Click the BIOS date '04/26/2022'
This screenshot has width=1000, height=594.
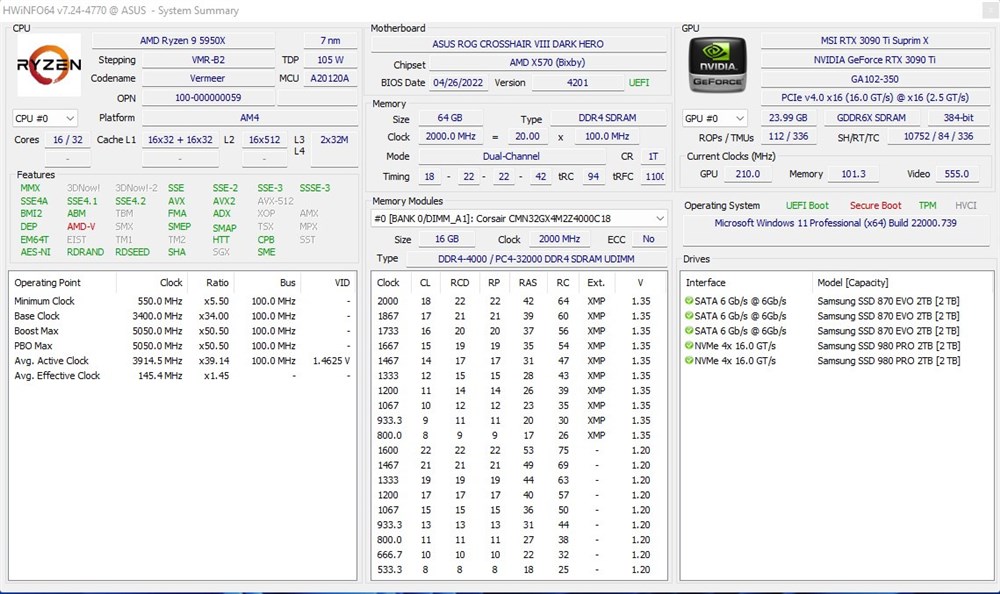[x=458, y=82]
